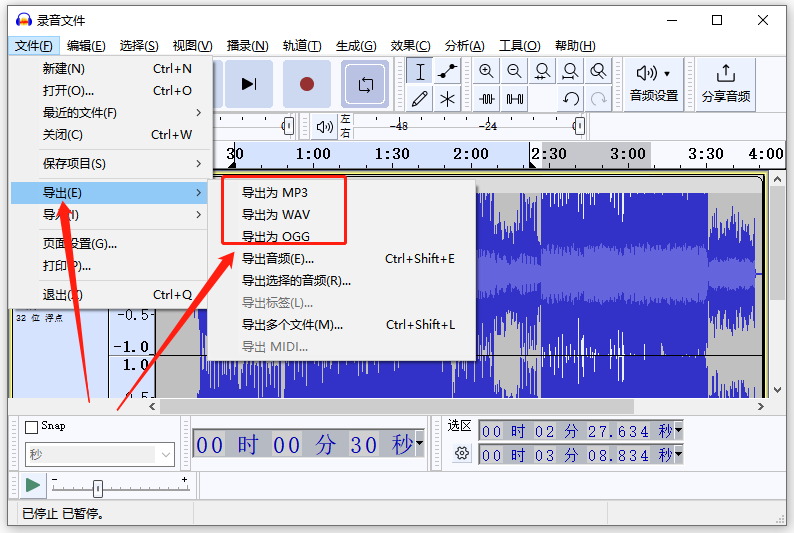Open selection start time format dropdown

click(x=679, y=431)
